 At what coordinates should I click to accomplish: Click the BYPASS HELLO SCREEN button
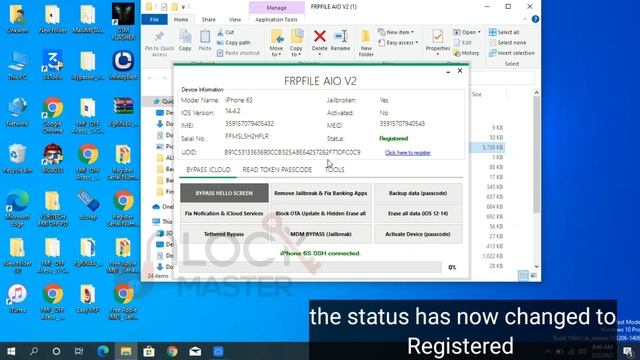(x=224, y=193)
